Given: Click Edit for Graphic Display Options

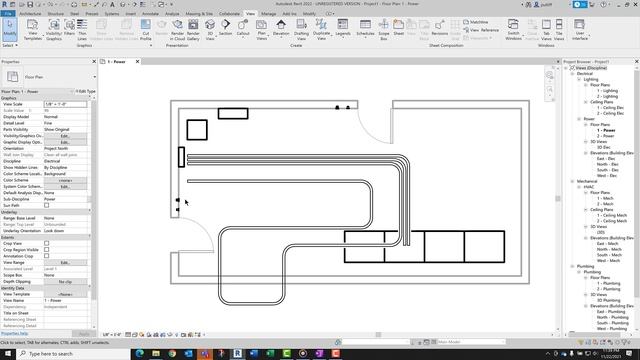Looking at the screenshot, I should pyautogui.click(x=65, y=142).
